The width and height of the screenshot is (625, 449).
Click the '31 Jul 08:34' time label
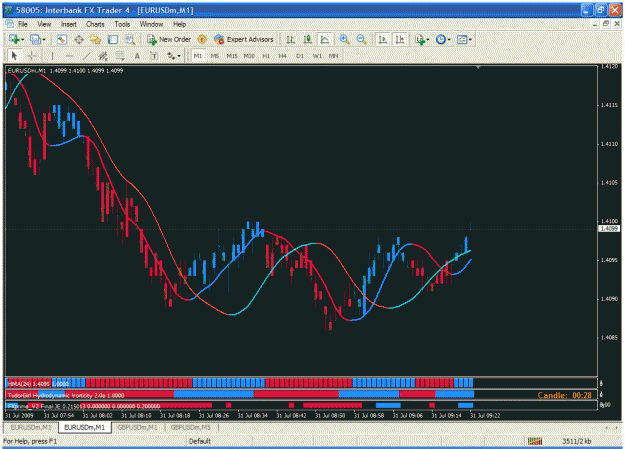[252, 416]
